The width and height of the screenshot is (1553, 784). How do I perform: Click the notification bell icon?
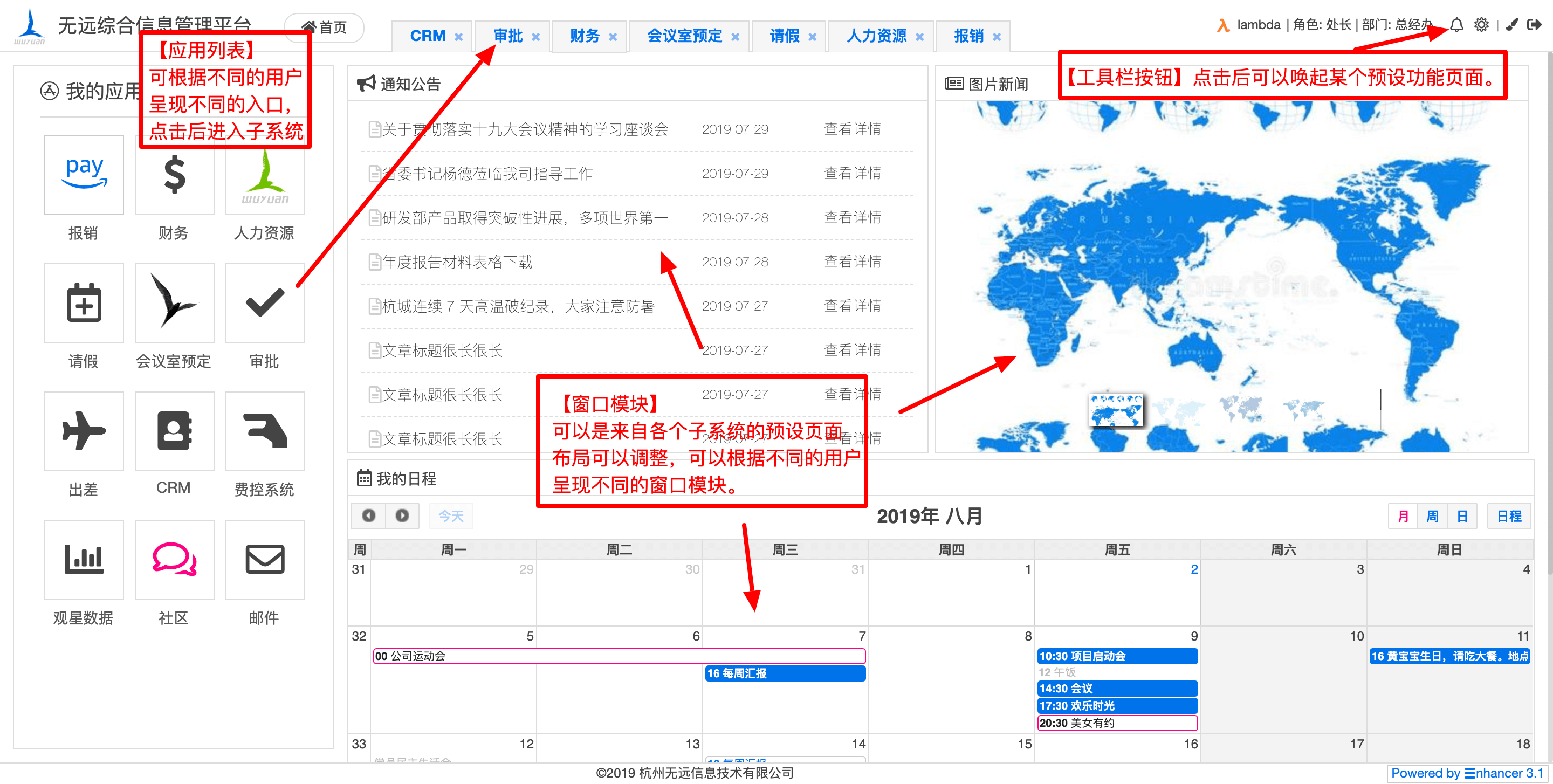(1456, 25)
